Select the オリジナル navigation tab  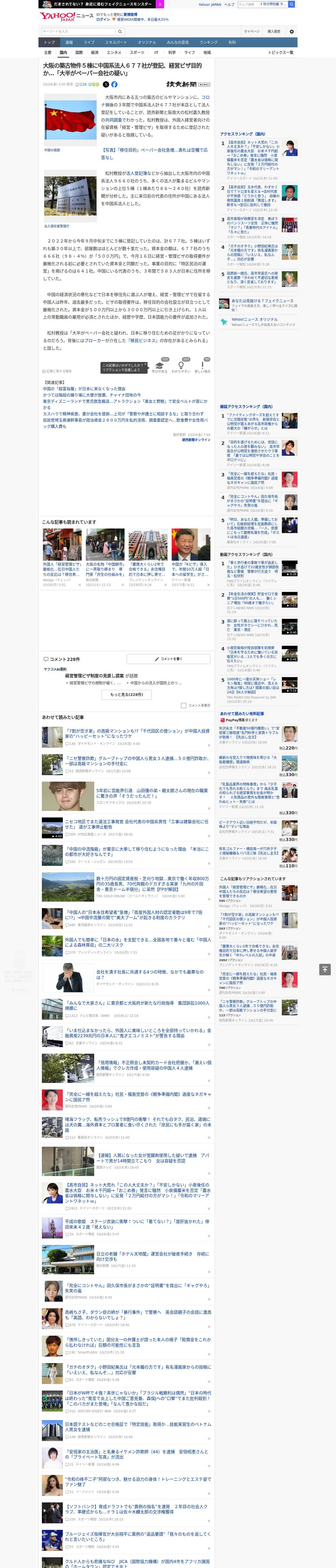click(x=147, y=43)
